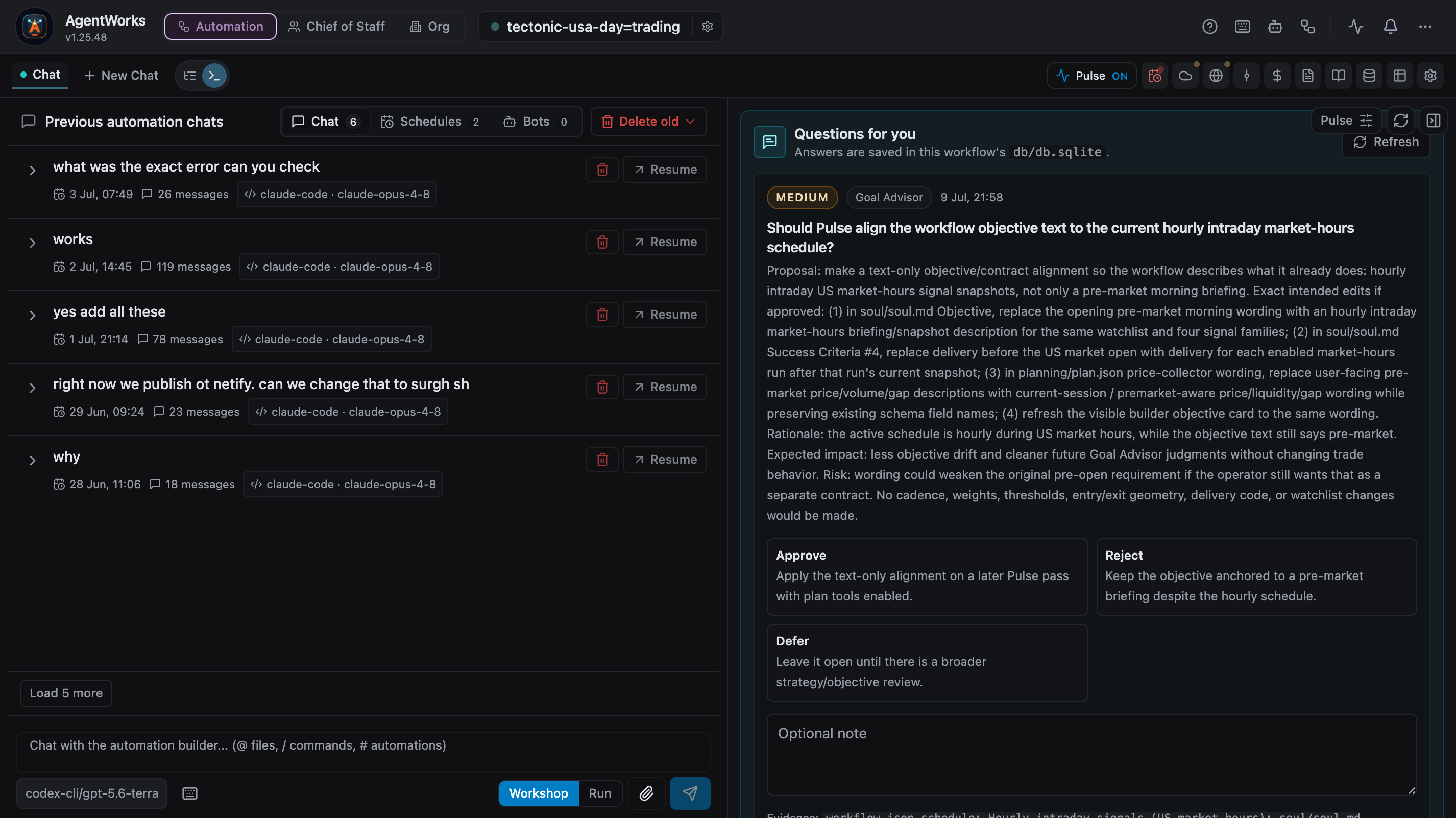Show Schedules 2 filter tab

[430, 122]
